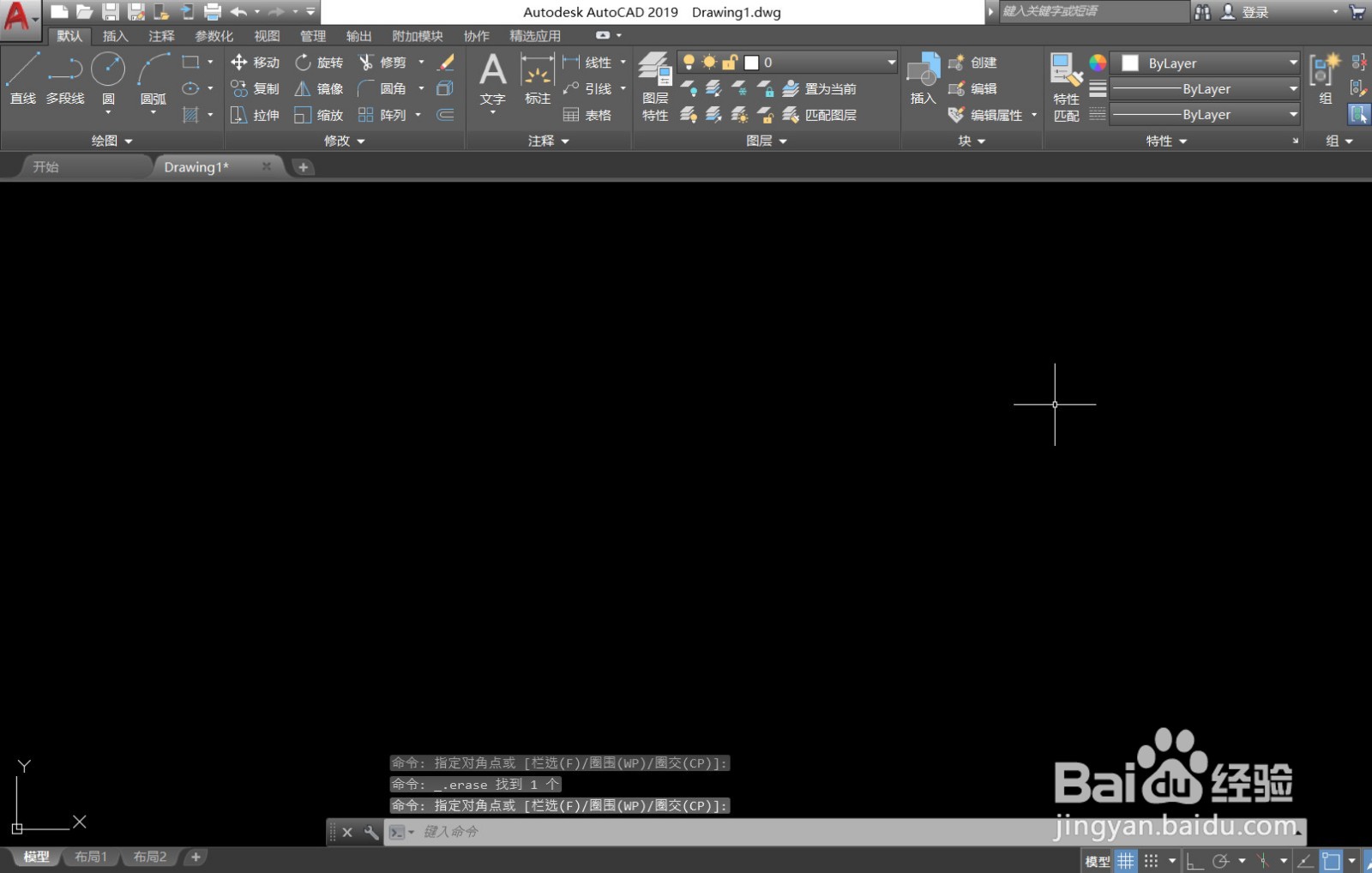Image resolution: width=1372 pixels, height=873 pixels.
Task: Open the Dimension (标注) tool
Action: [x=538, y=79]
